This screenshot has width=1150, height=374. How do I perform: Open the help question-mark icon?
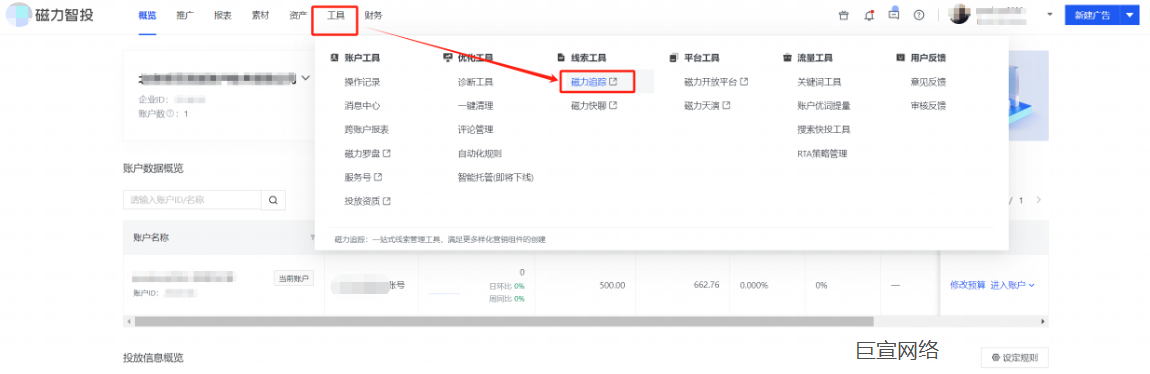[x=919, y=15]
